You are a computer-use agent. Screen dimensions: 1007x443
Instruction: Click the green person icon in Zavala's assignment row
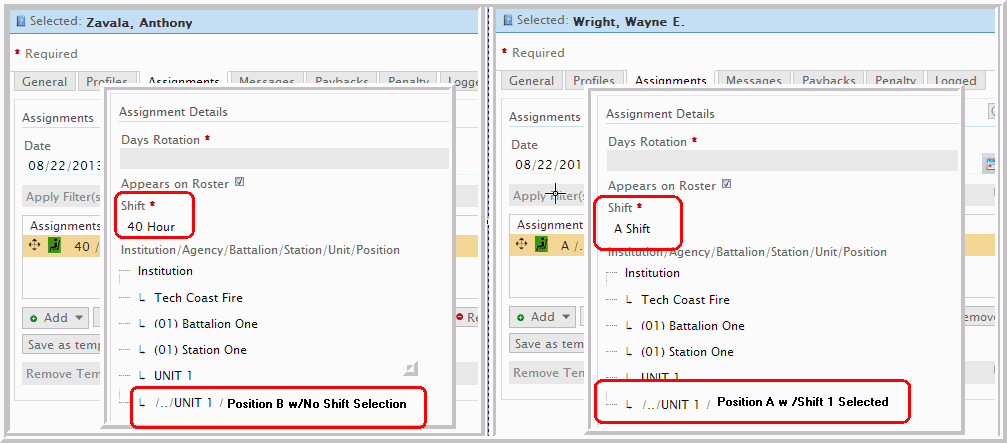(x=54, y=245)
